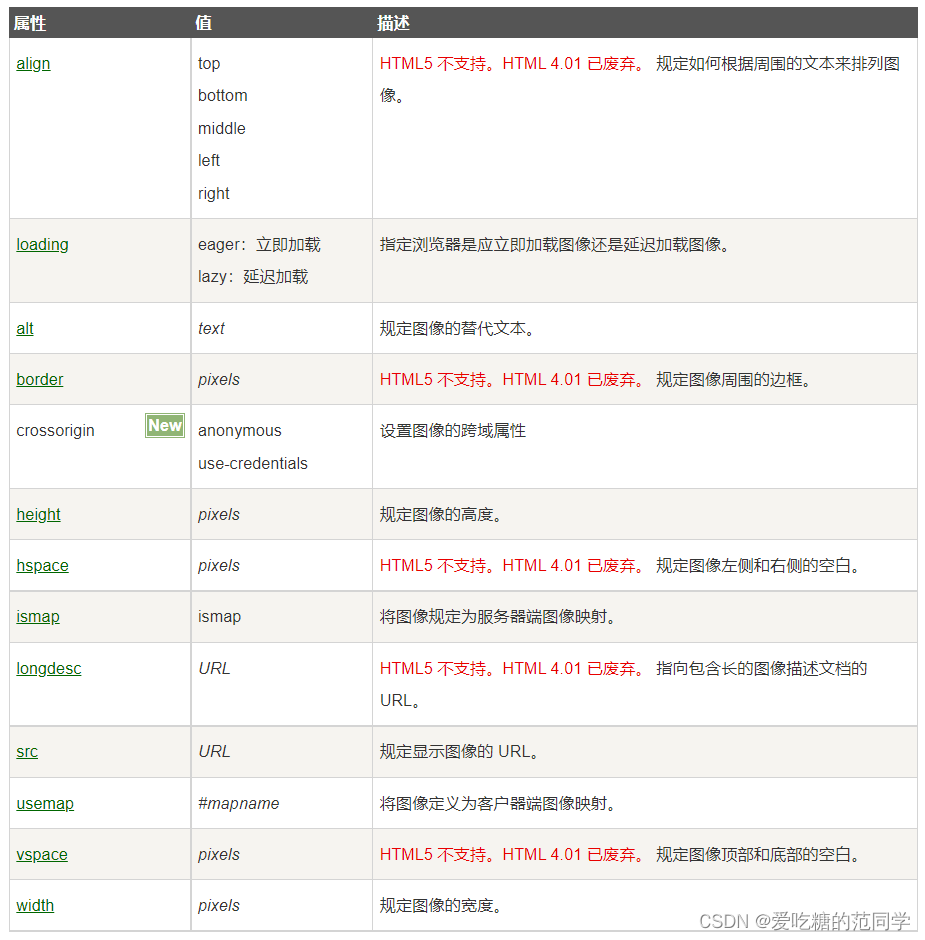Select 'lazy: 延迟加载' value text

coord(253,276)
